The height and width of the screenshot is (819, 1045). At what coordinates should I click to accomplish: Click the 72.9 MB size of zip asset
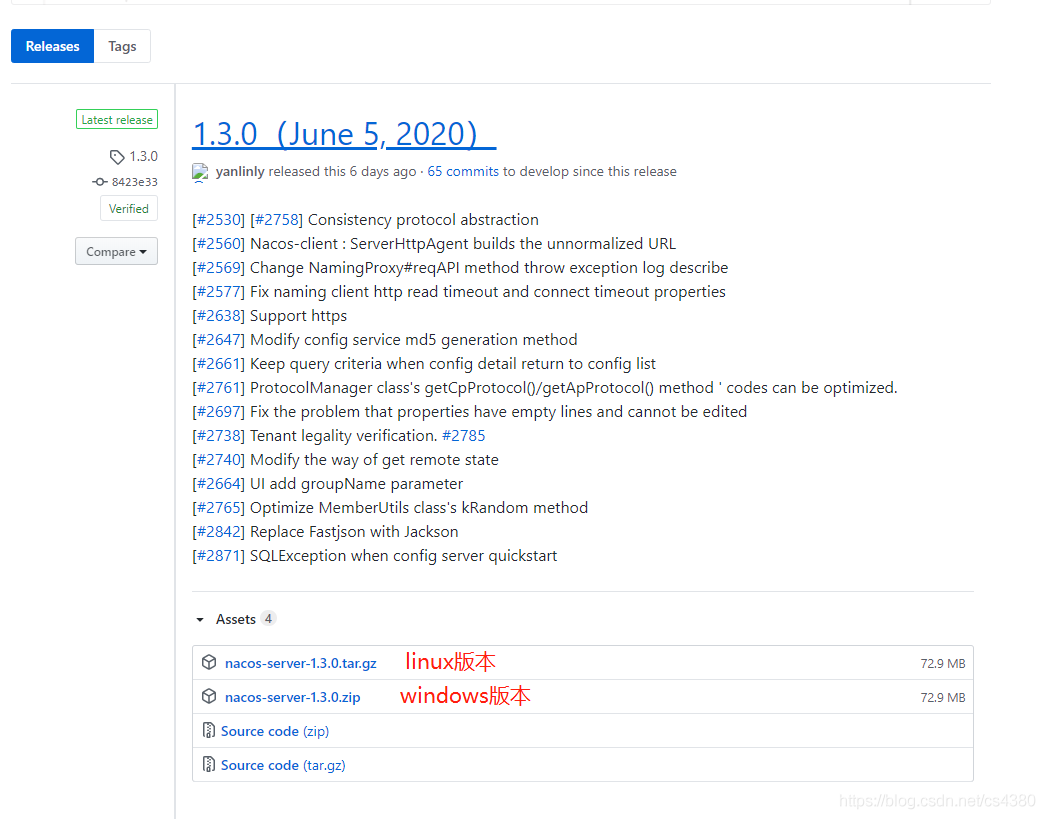942,698
